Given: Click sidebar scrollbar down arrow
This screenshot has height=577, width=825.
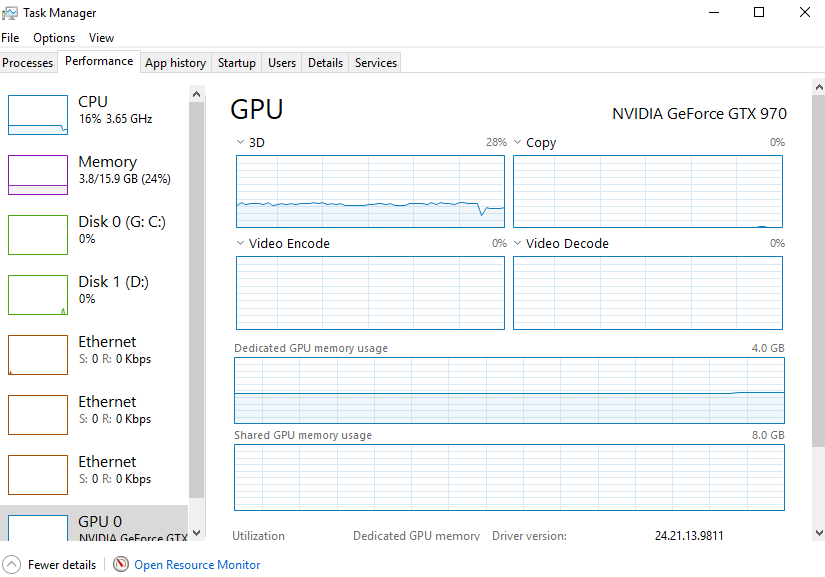Looking at the screenshot, I should 196,532.
